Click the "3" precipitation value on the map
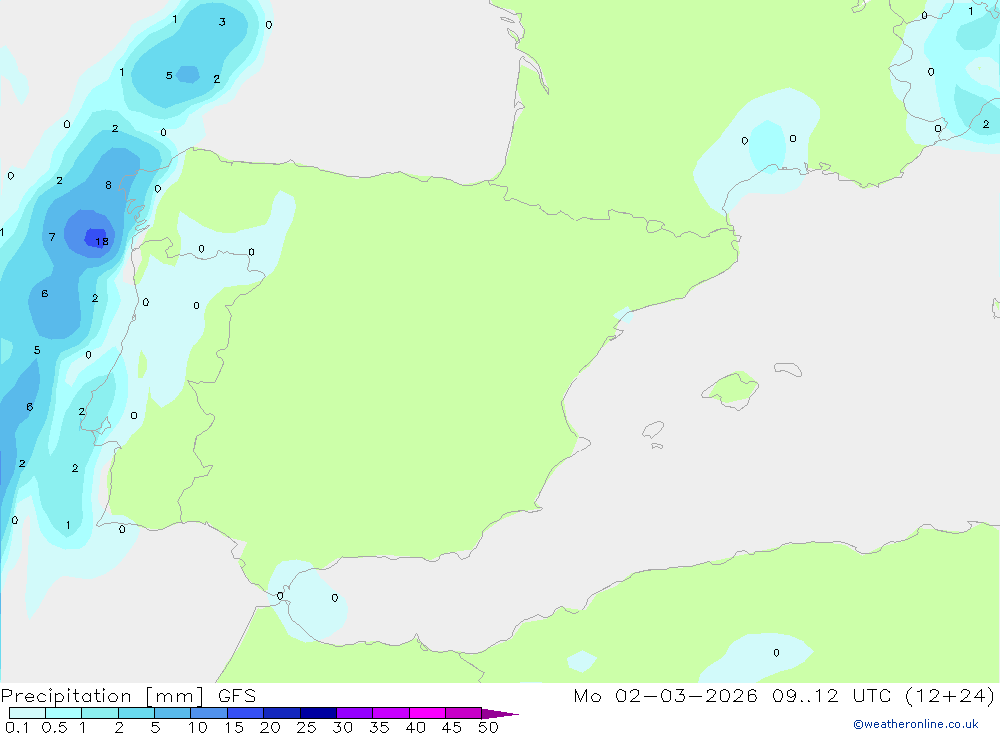This screenshot has height=733, width=1000. (222, 22)
